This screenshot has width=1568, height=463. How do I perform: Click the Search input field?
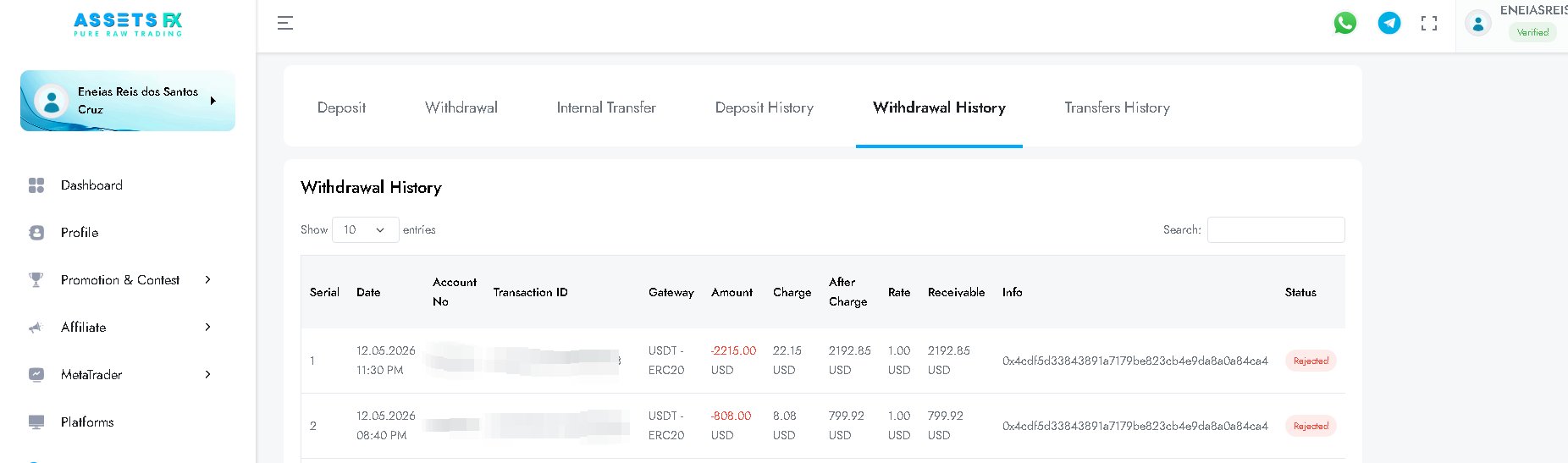click(1276, 230)
